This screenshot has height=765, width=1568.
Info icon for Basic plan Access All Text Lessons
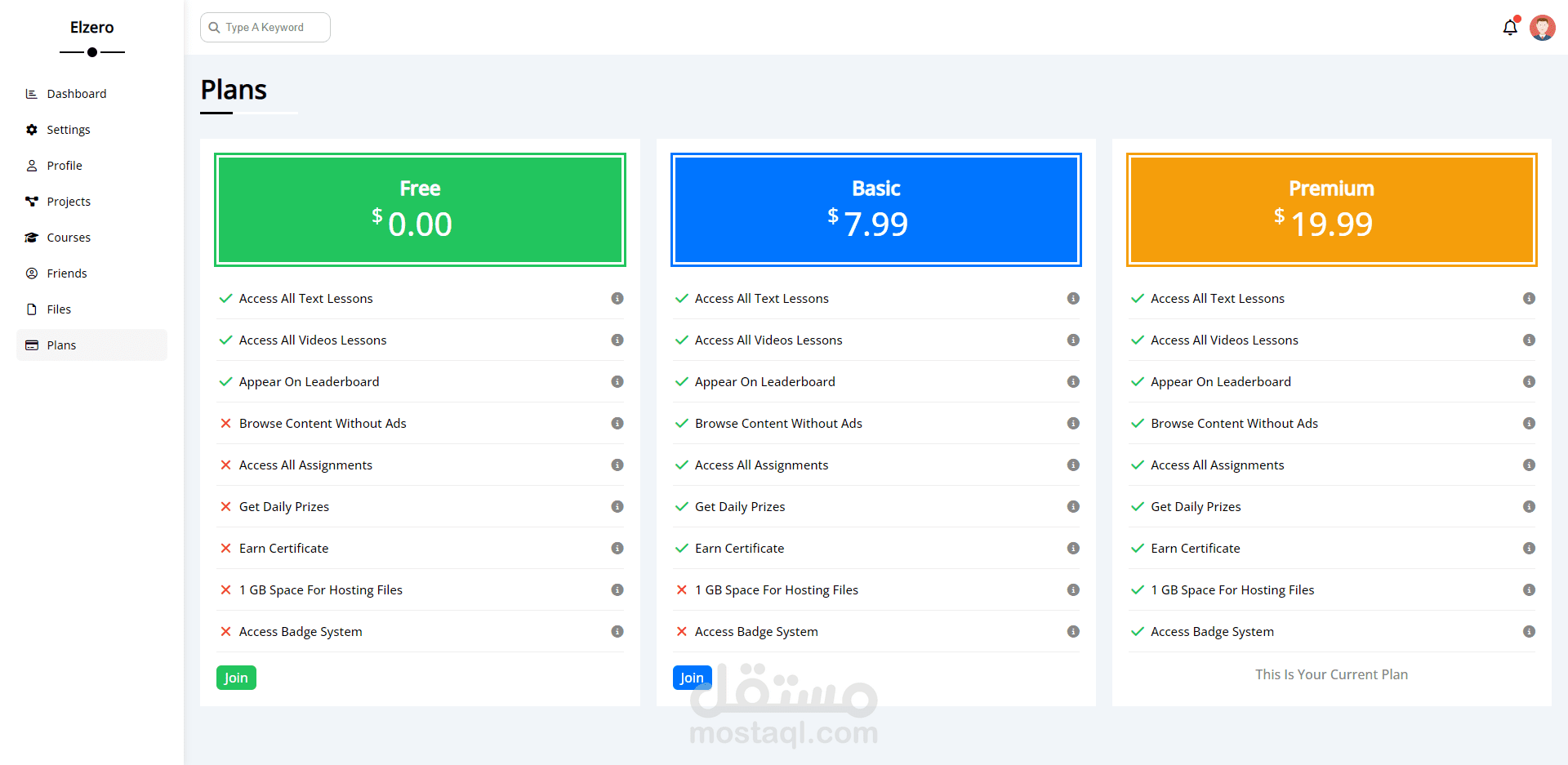coord(1073,299)
